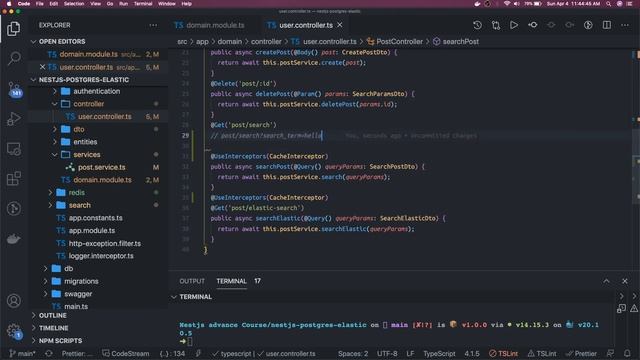The width and height of the screenshot is (640, 360).
Task: Run the file with the play icon
Action: click(514, 25)
